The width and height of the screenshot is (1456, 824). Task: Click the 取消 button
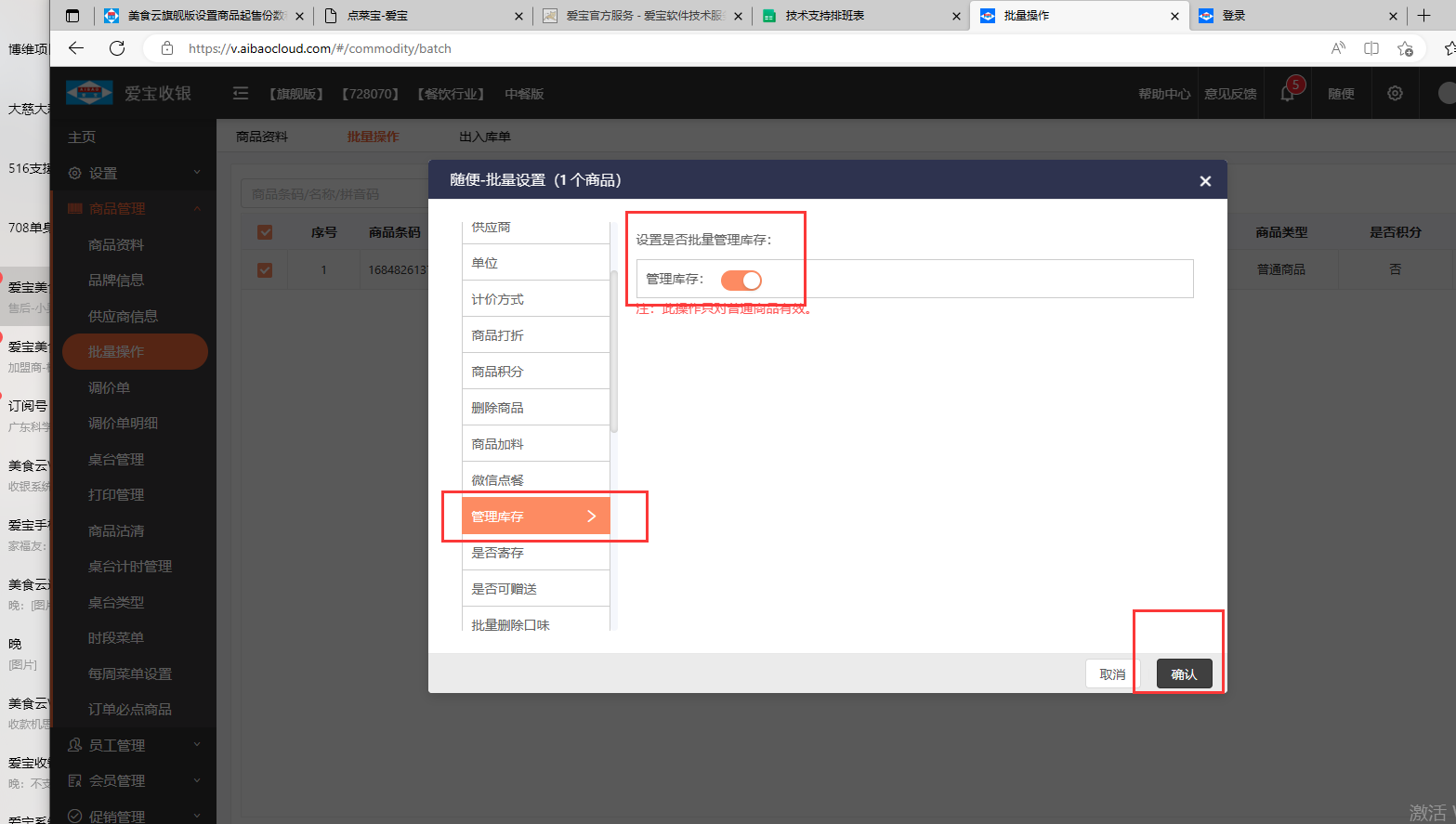[1112, 674]
